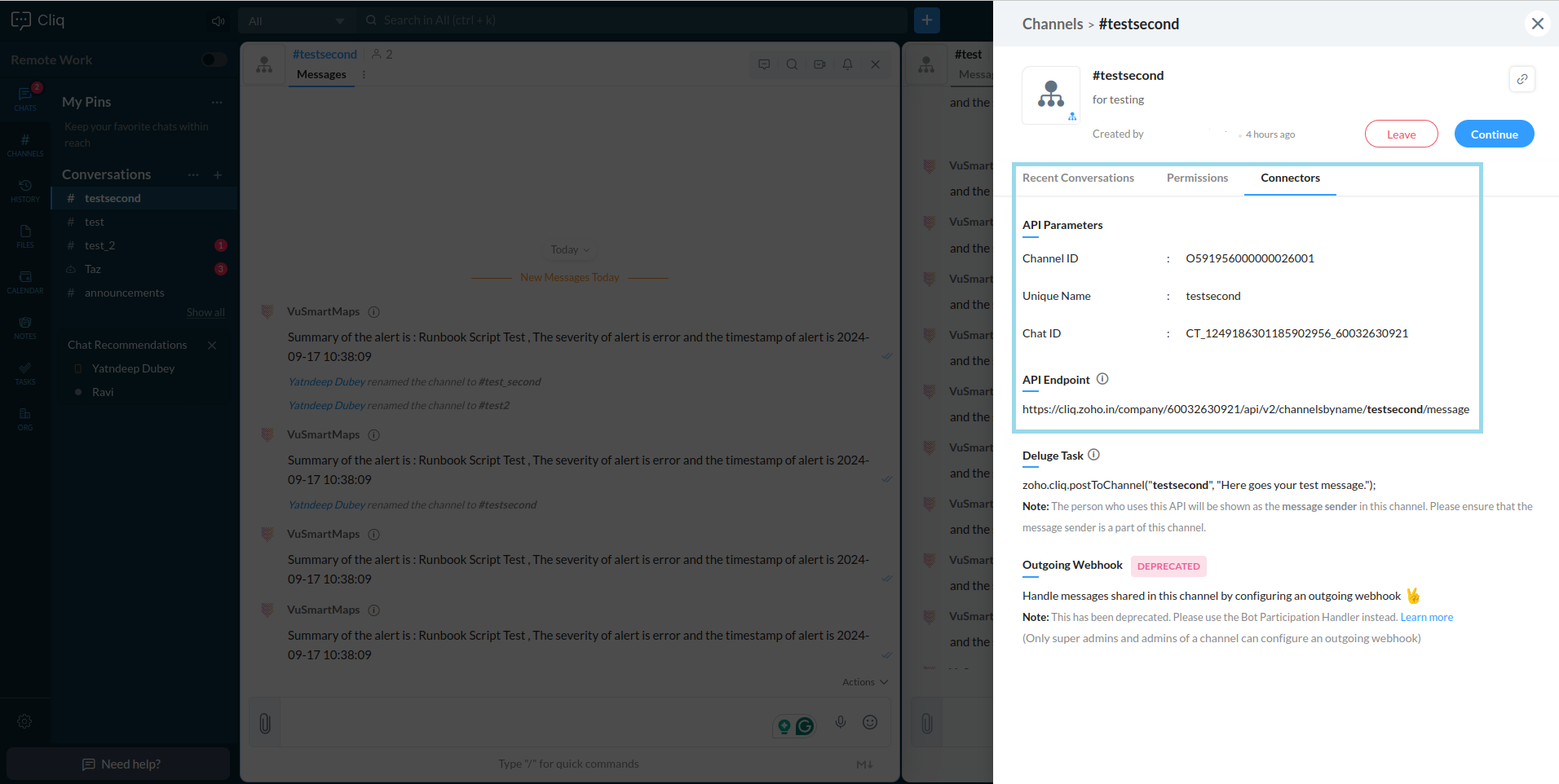The image size is (1559, 784).
Task: Open the Today date dropdown
Action: 569,249
